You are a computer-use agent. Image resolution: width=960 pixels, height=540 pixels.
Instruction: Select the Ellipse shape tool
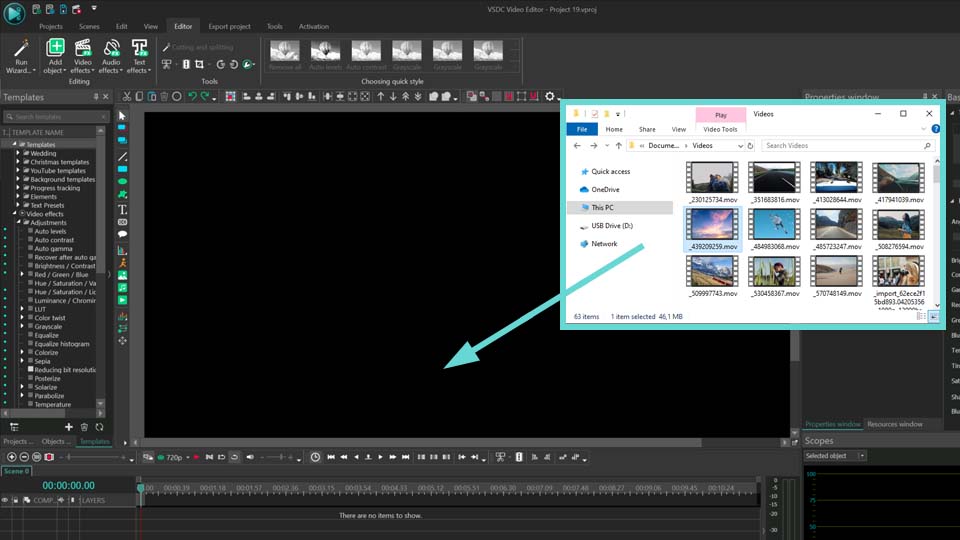[122, 181]
